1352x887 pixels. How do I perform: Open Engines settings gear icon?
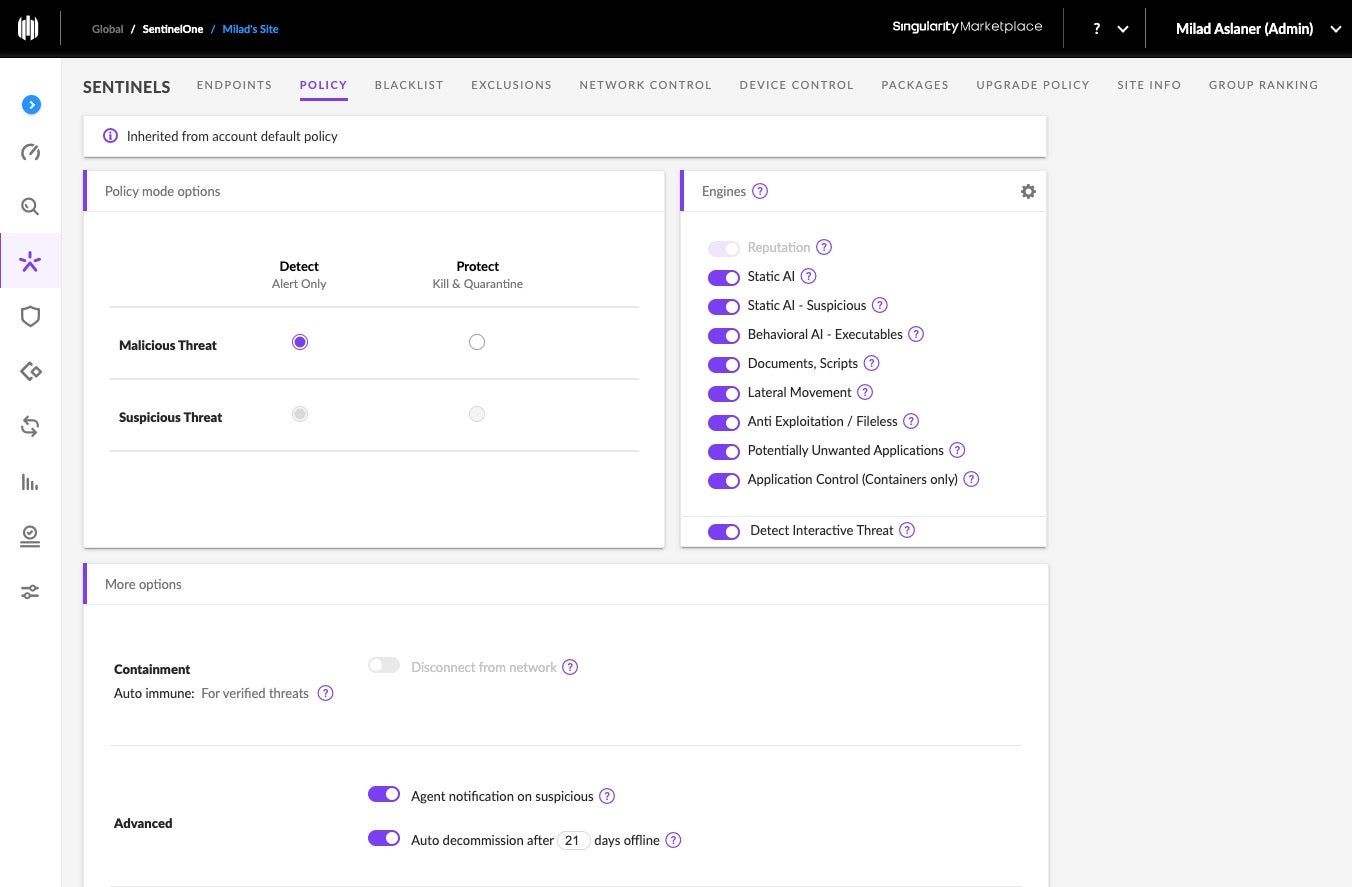(1028, 191)
